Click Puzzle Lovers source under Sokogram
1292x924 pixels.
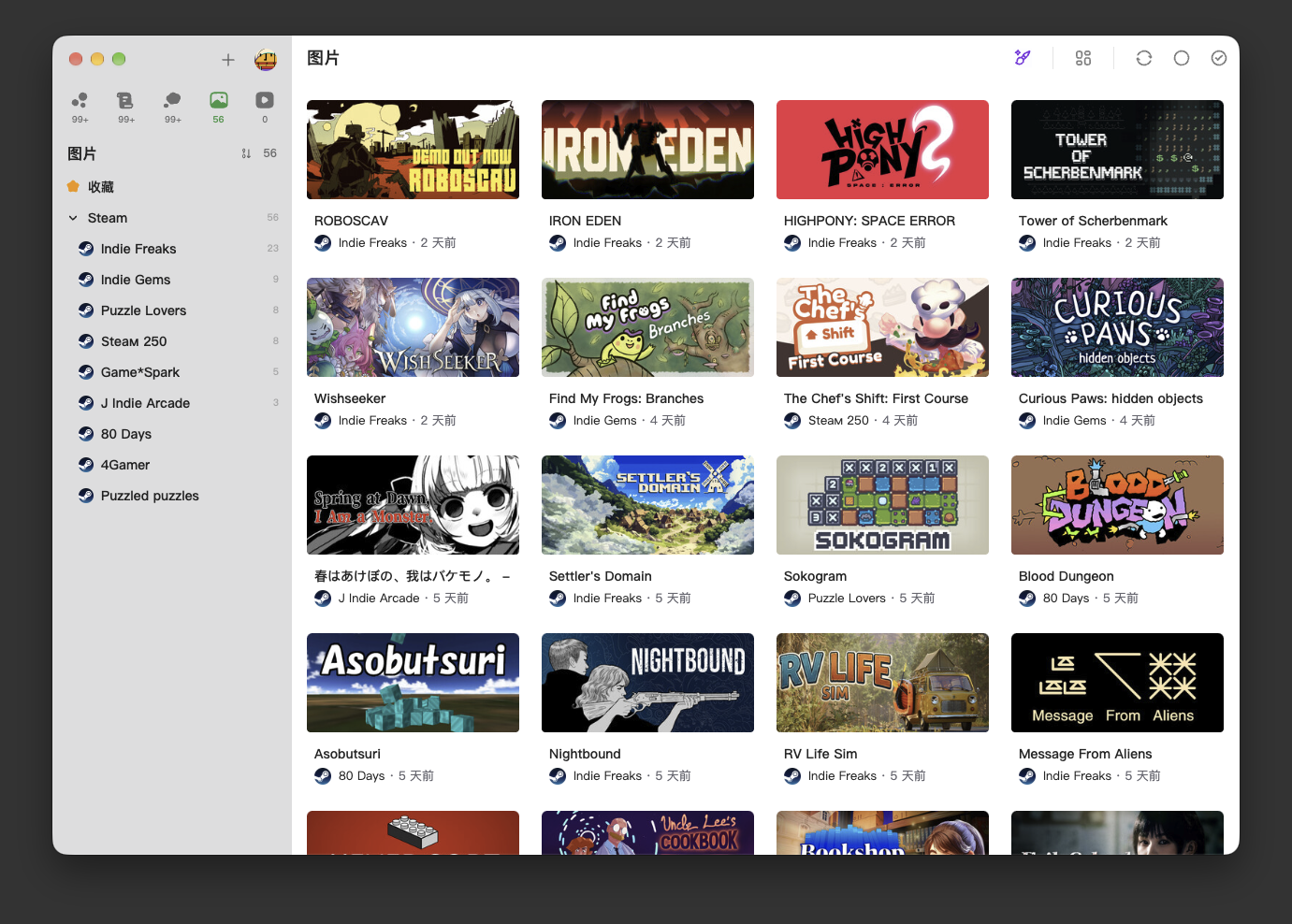847,599
